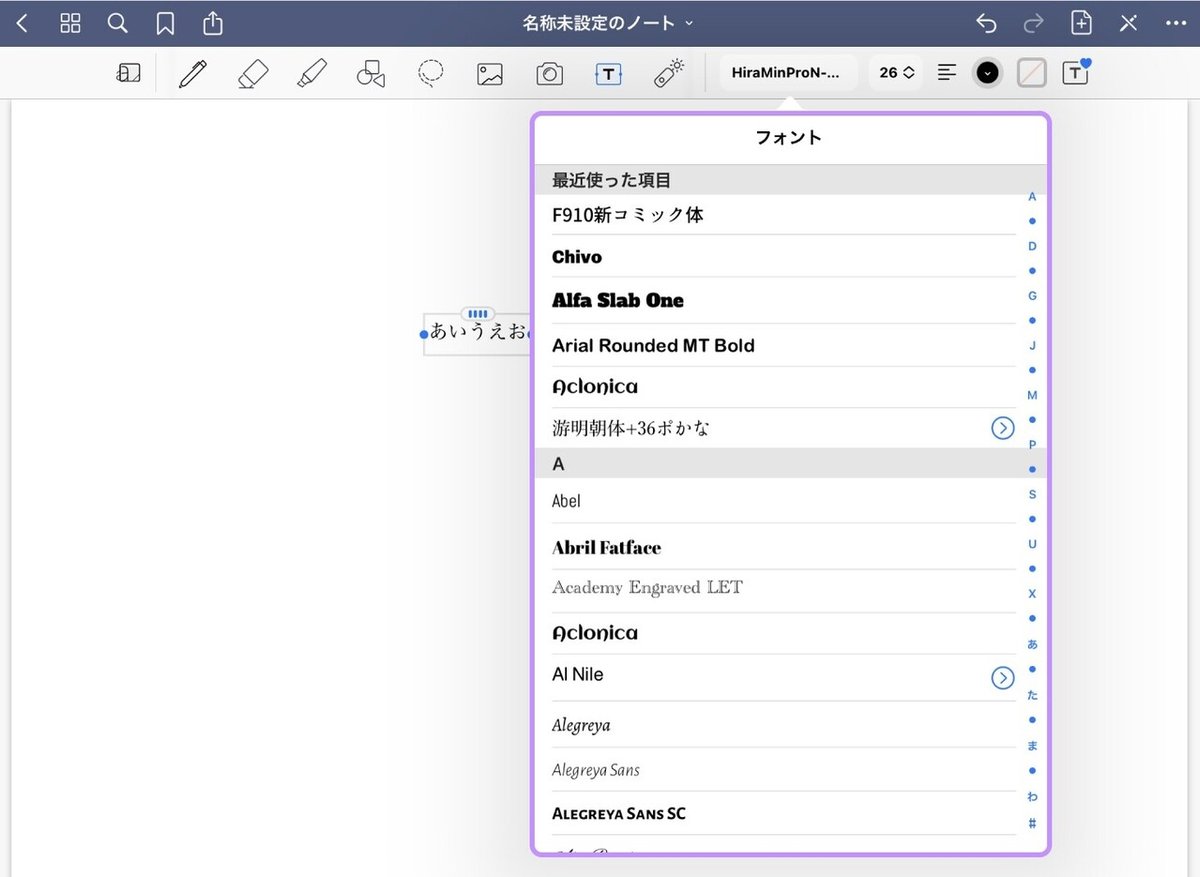Viewport: 1200px width, 877px height.
Task: Select the Image insert tool
Action: (x=490, y=73)
